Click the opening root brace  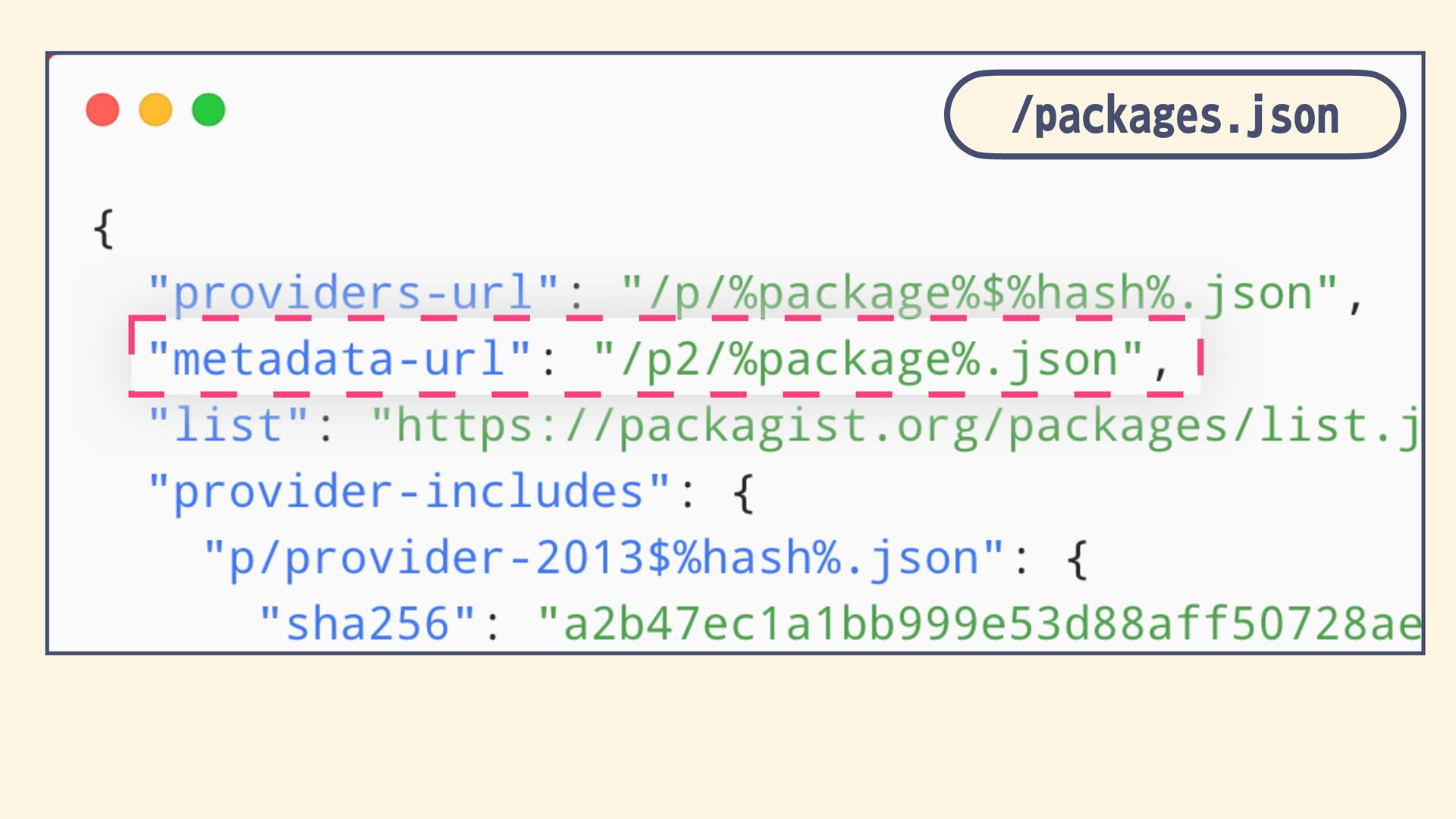click(x=104, y=228)
